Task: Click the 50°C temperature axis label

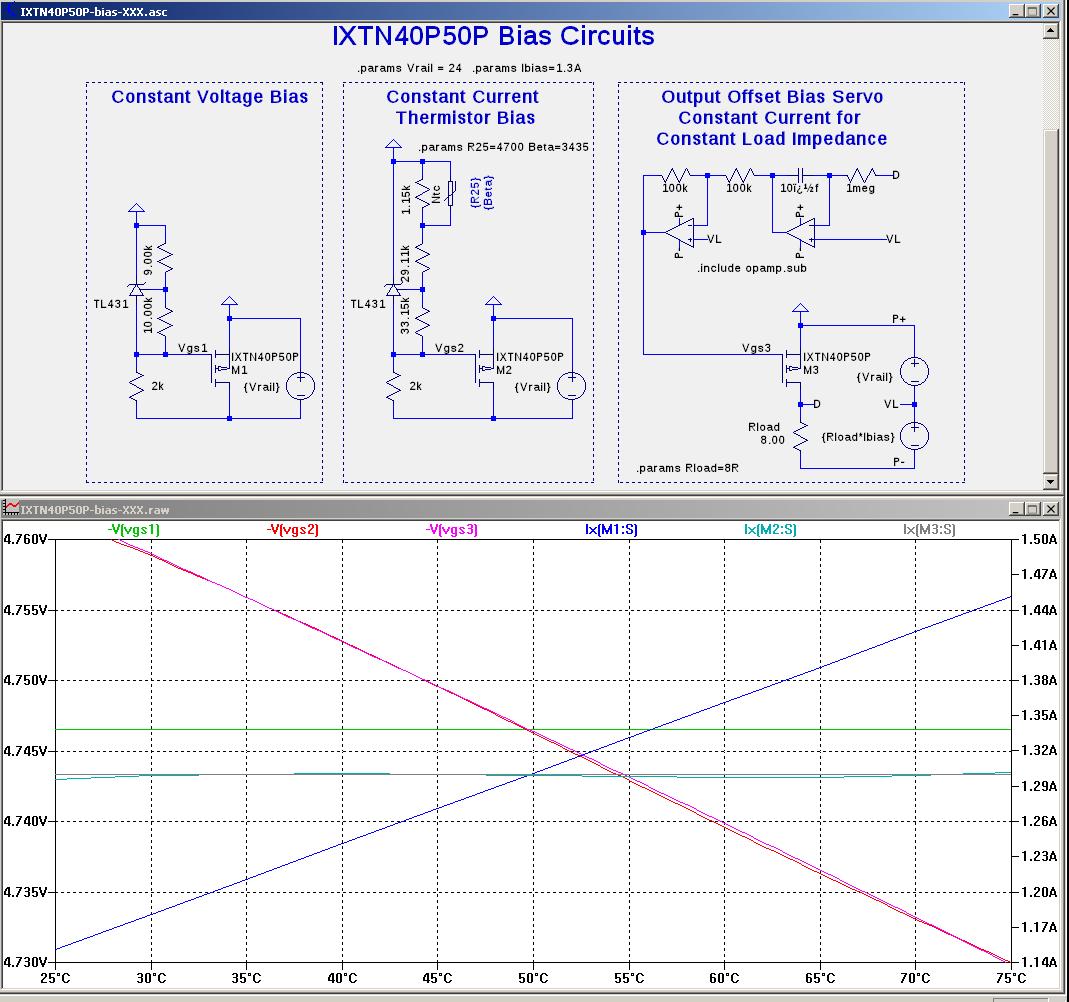Action: point(533,978)
